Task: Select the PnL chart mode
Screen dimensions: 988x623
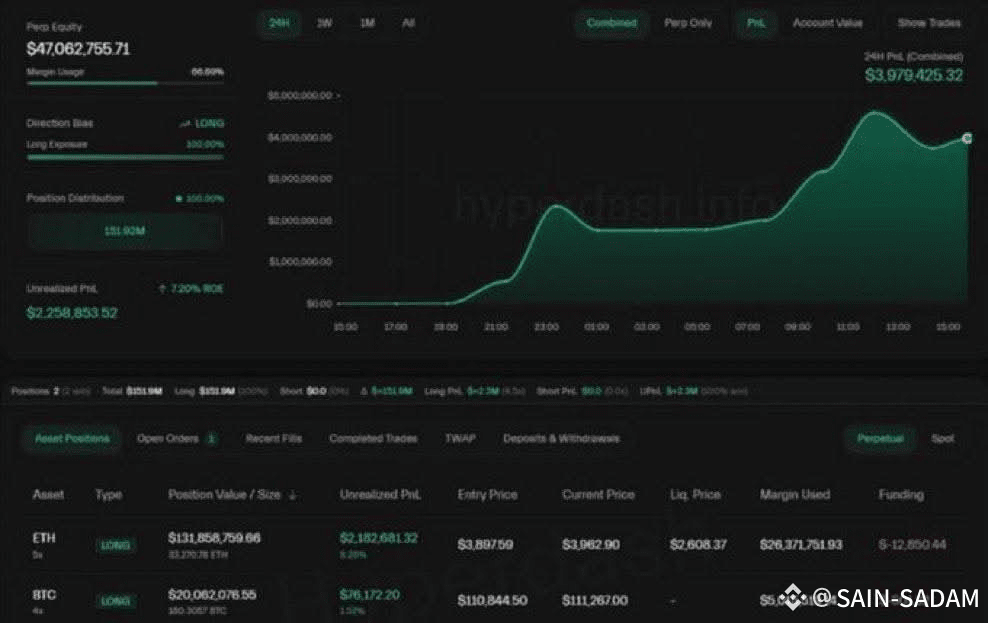Action: point(755,23)
